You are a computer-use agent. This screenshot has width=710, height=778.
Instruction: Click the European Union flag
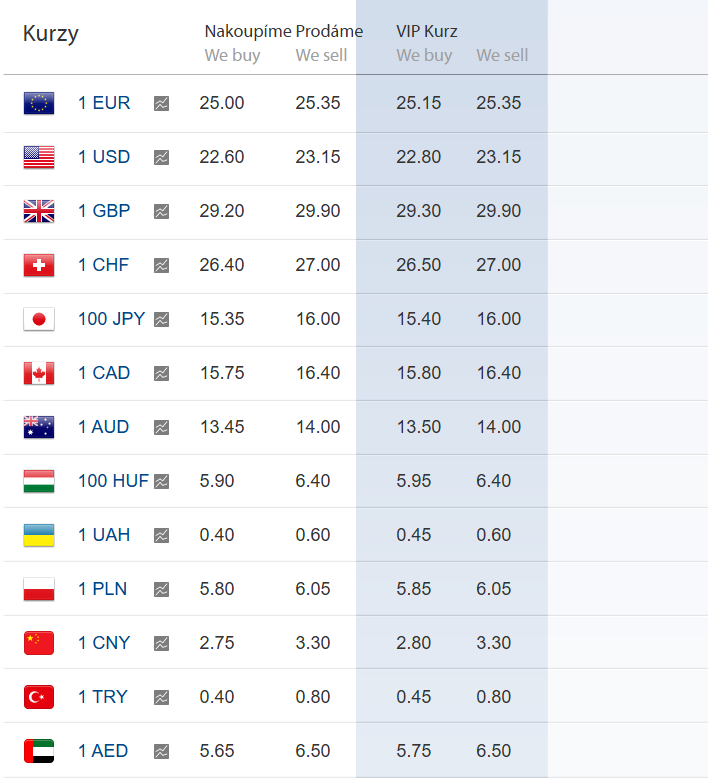pos(39,103)
